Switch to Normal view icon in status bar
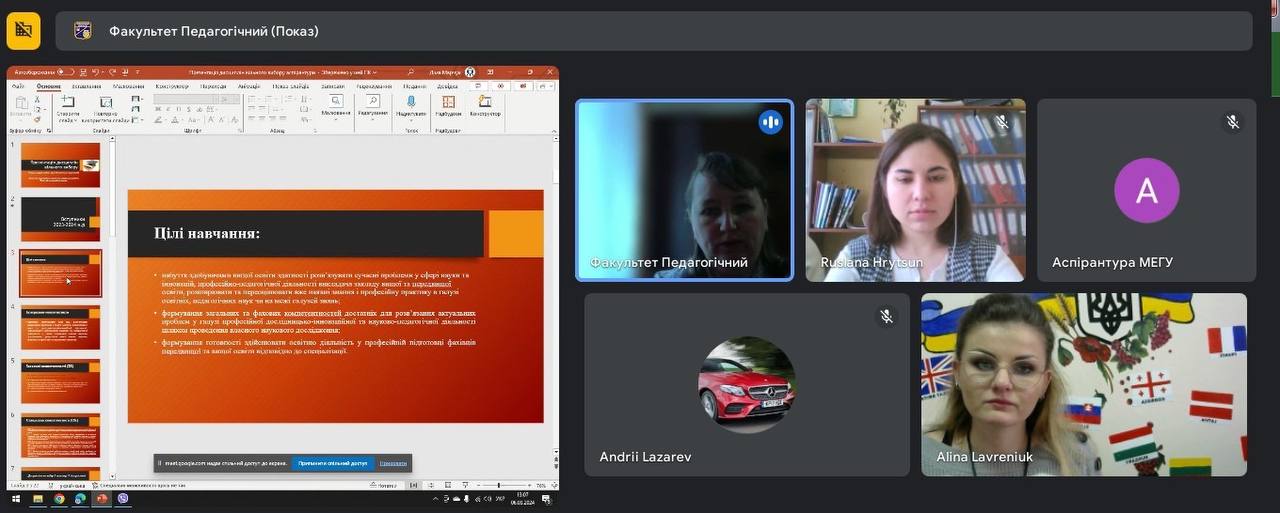 click(413, 485)
